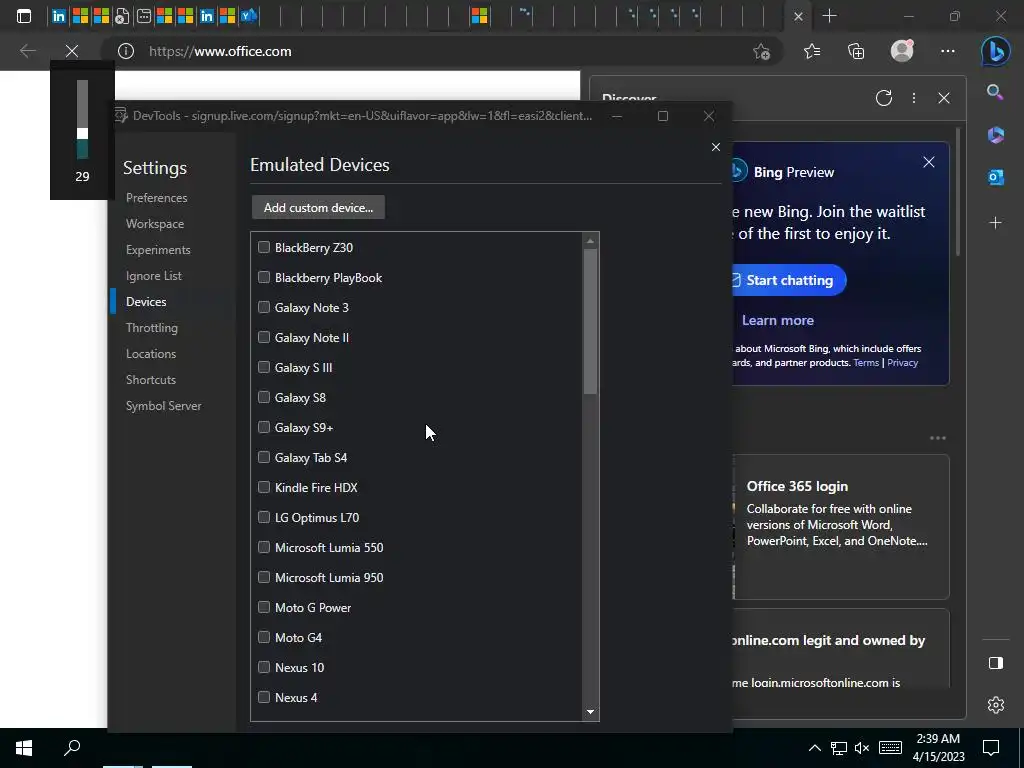Viewport: 1024px width, 768px height.
Task: Tick the Nexus 4 checkbox
Action: point(264,697)
